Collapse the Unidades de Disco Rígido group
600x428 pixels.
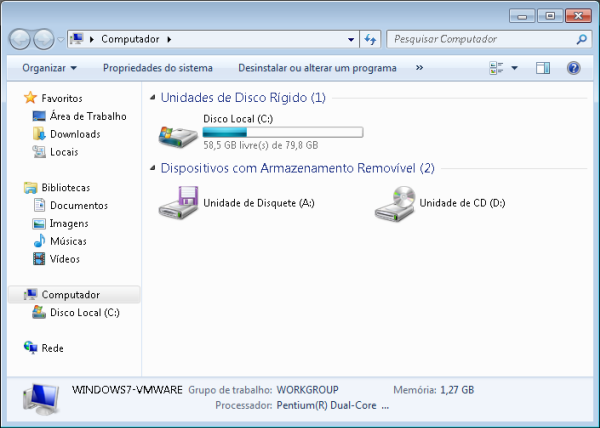coord(153,98)
